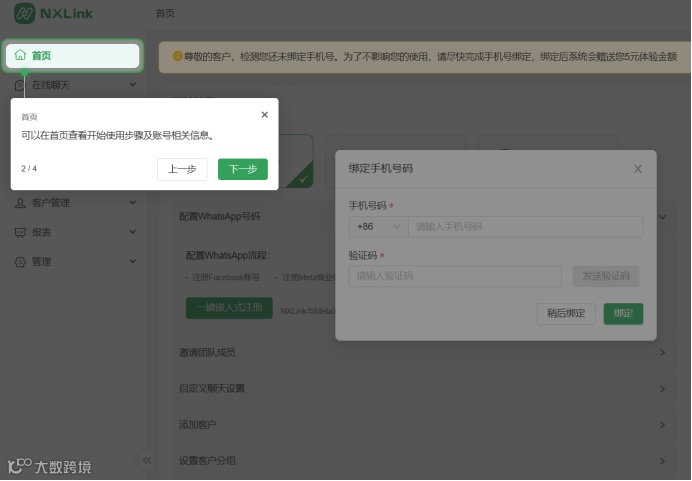Expand 设置客户分组 row arrow
Image resolution: width=692 pixels, height=481 pixels.
[x=662, y=461]
